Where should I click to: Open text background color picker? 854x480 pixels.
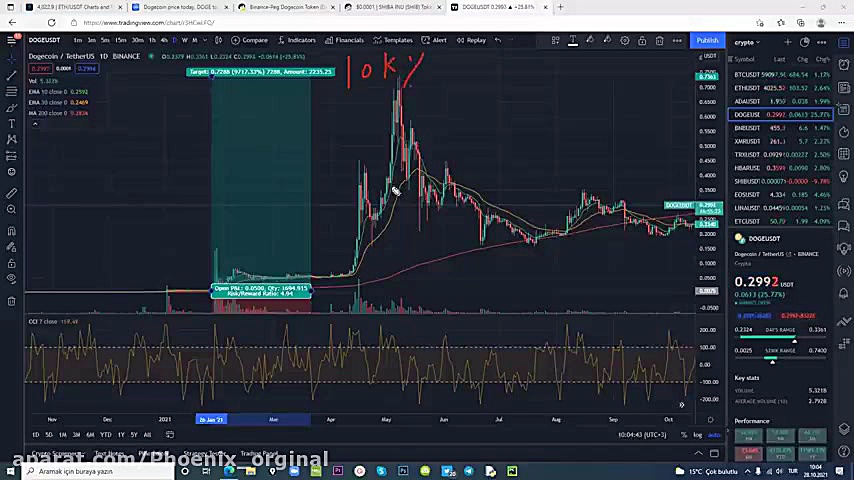pyautogui.click(x=590, y=40)
